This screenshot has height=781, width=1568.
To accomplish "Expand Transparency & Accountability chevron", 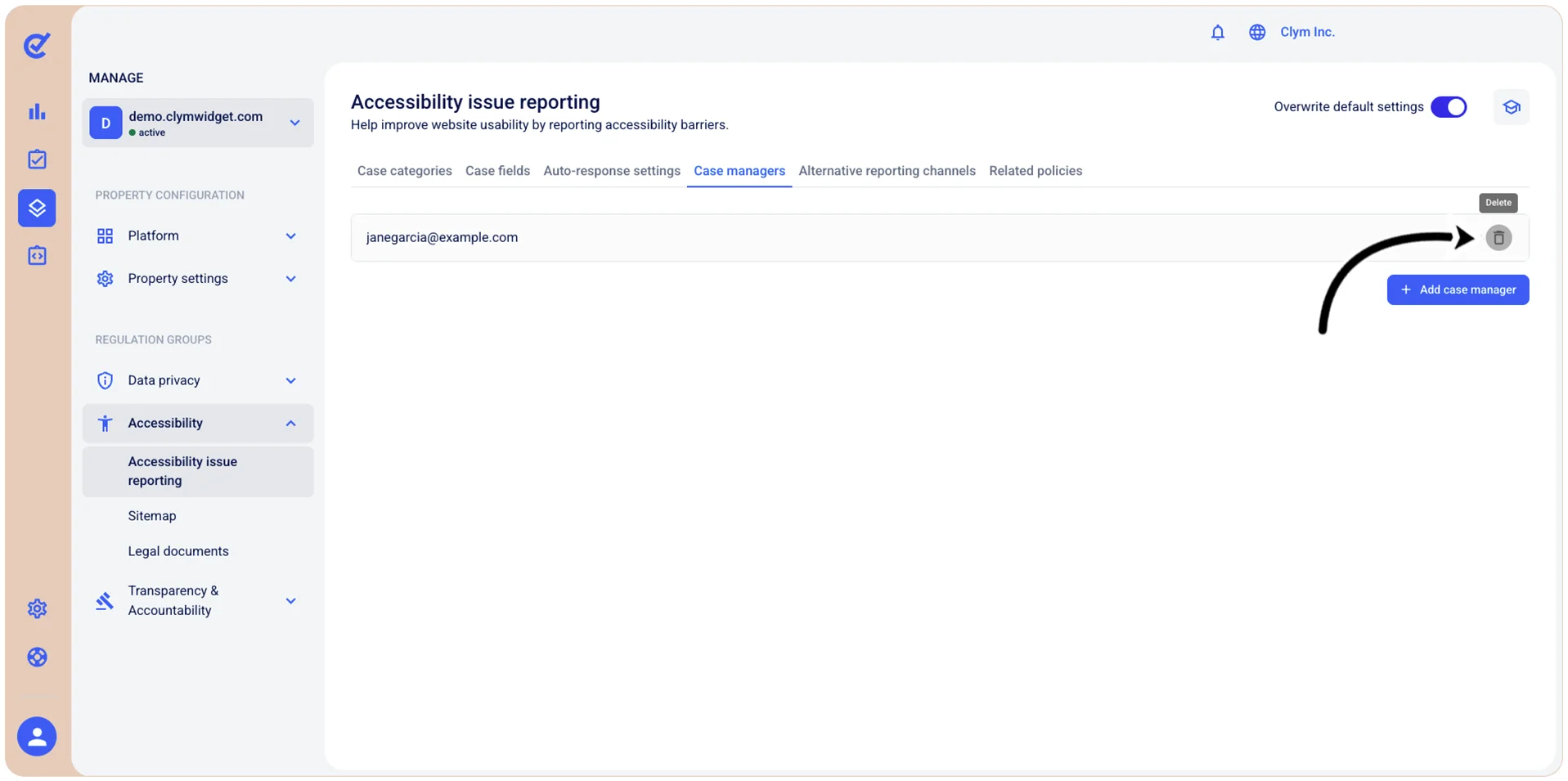I will pyautogui.click(x=290, y=601).
